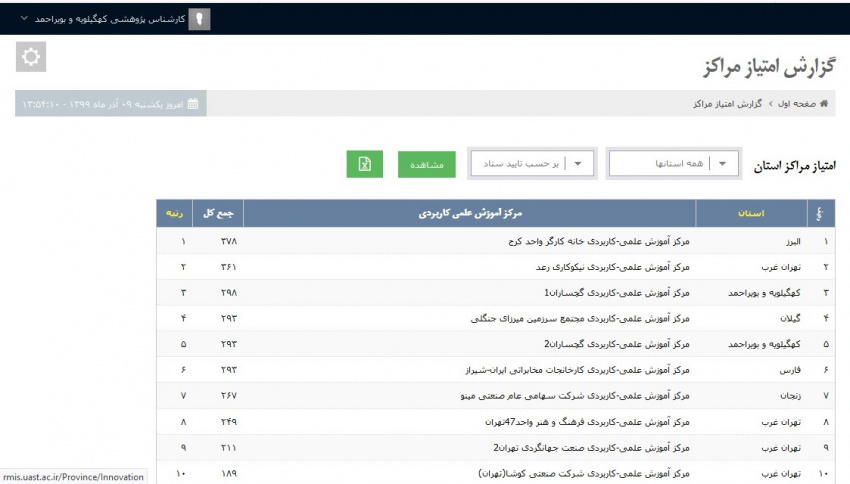The width and height of the screenshot is (850, 484).
Task: Click total score ۲۶۷
Action: (229, 396)
